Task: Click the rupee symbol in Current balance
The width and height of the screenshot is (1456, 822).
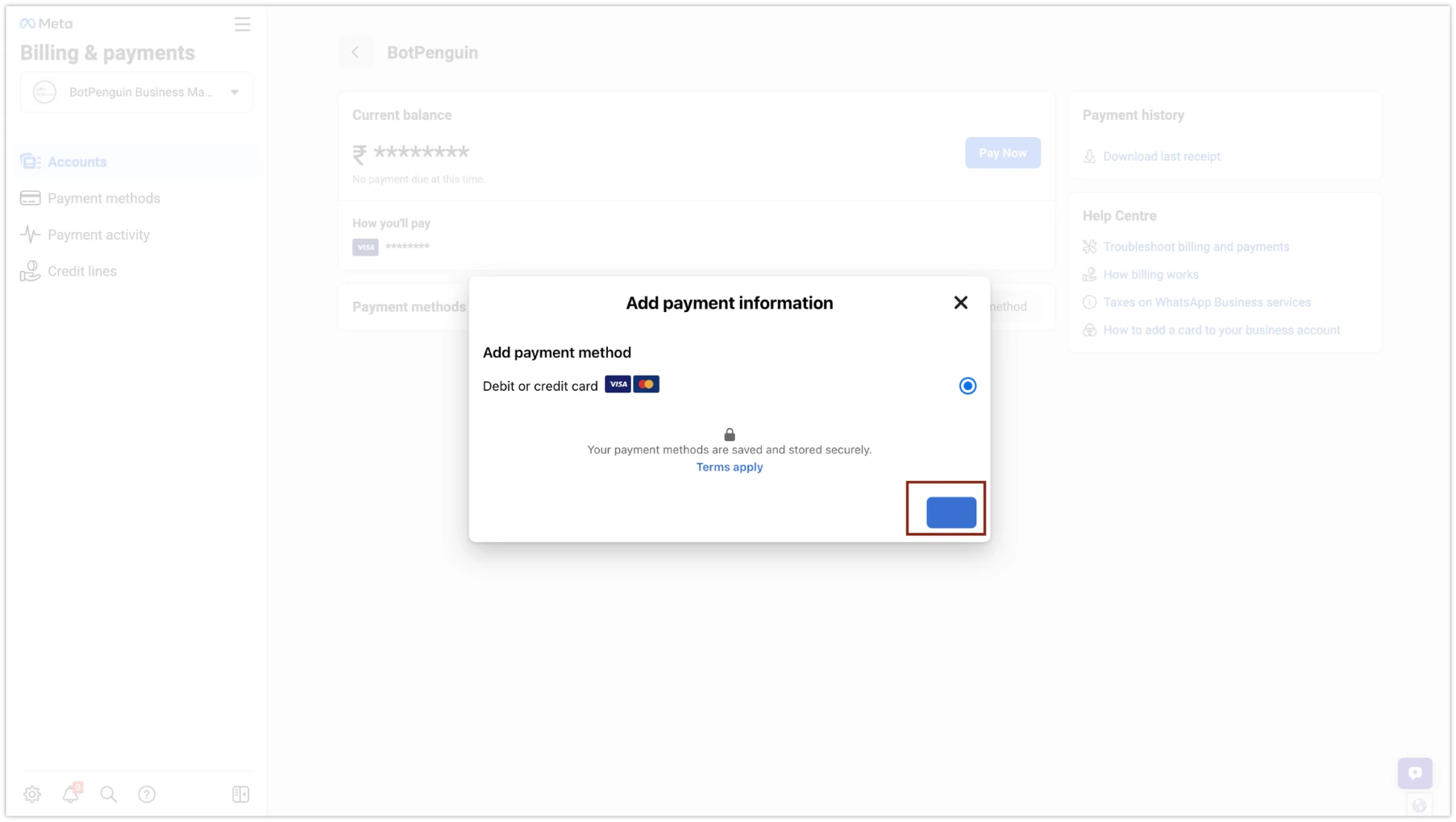Action: [360, 154]
